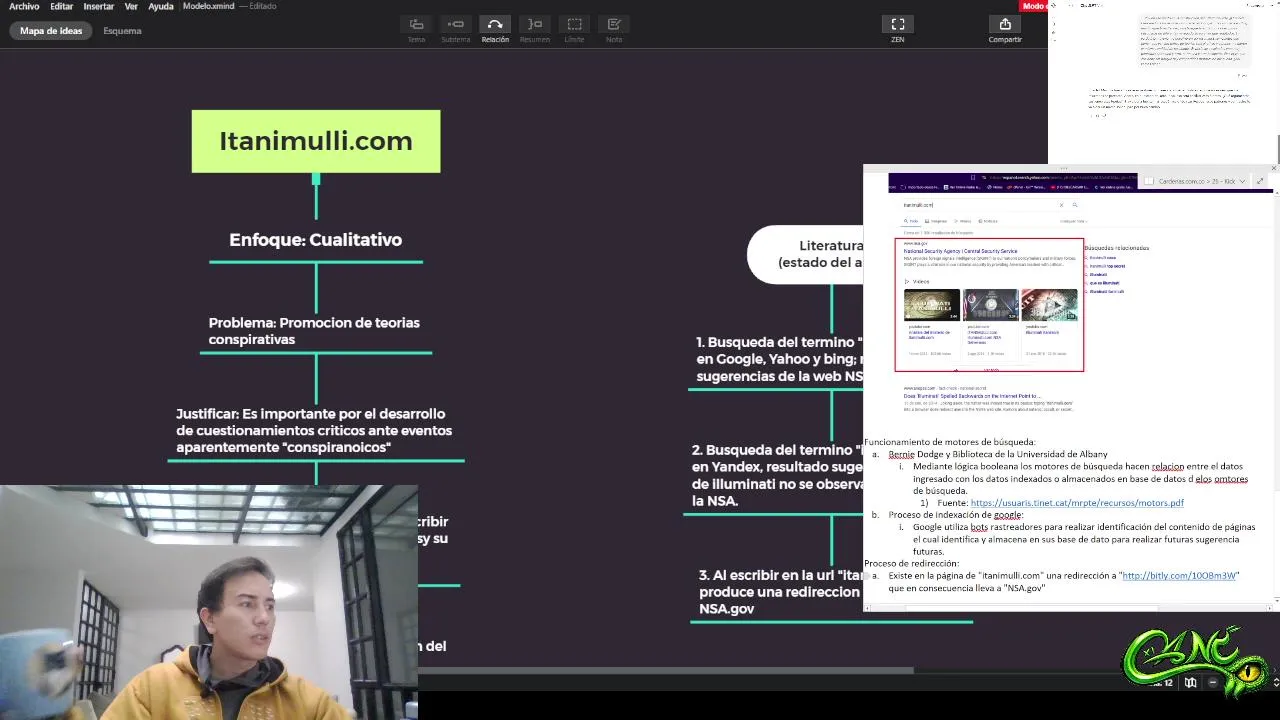Open the usuaris.tinet.cat motors.pdf link
Image resolution: width=1280 pixels, height=720 pixels.
pyautogui.click(x=1077, y=503)
